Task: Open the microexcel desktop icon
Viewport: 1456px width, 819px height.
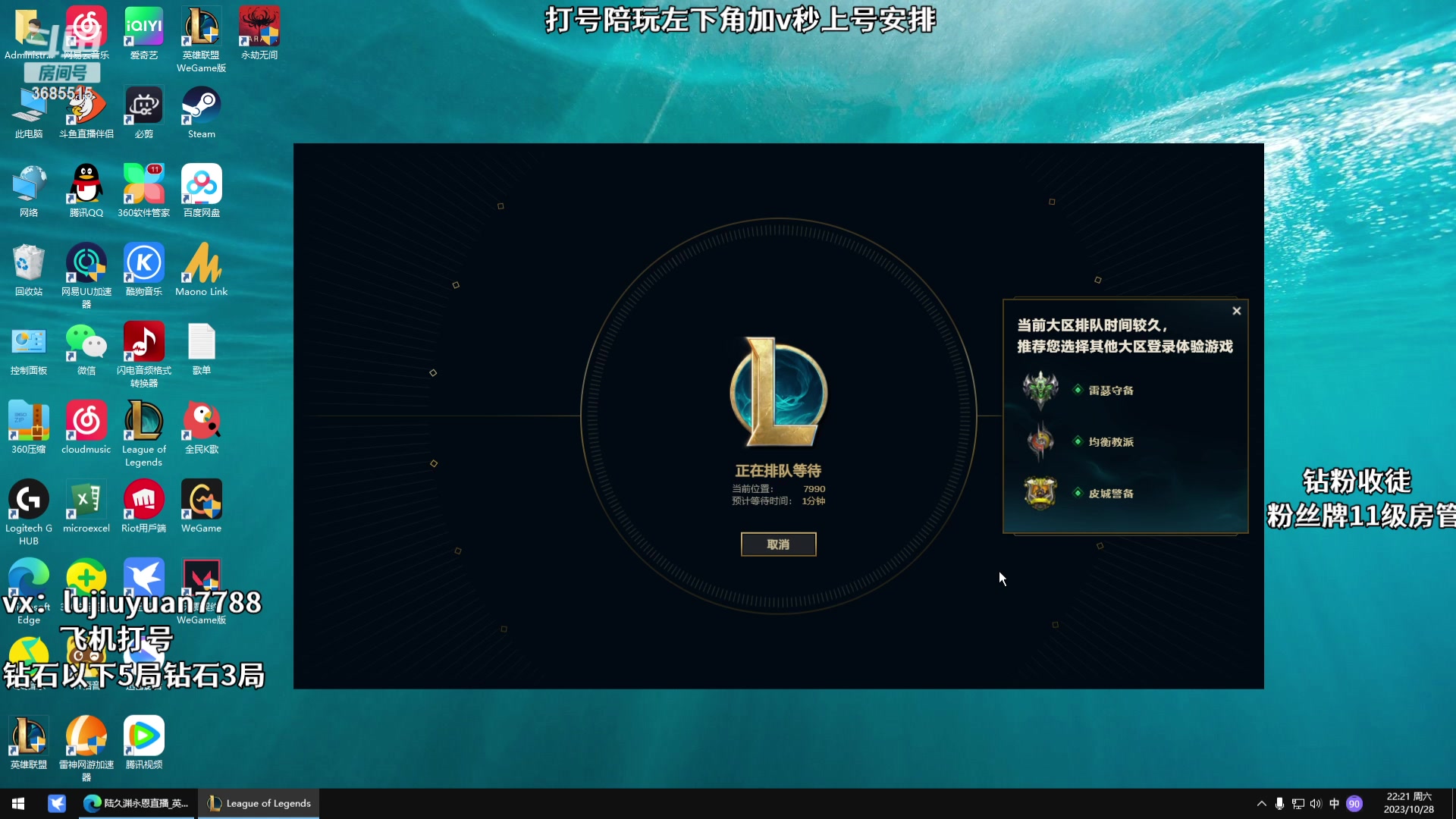Action: pyautogui.click(x=86, y=507)
